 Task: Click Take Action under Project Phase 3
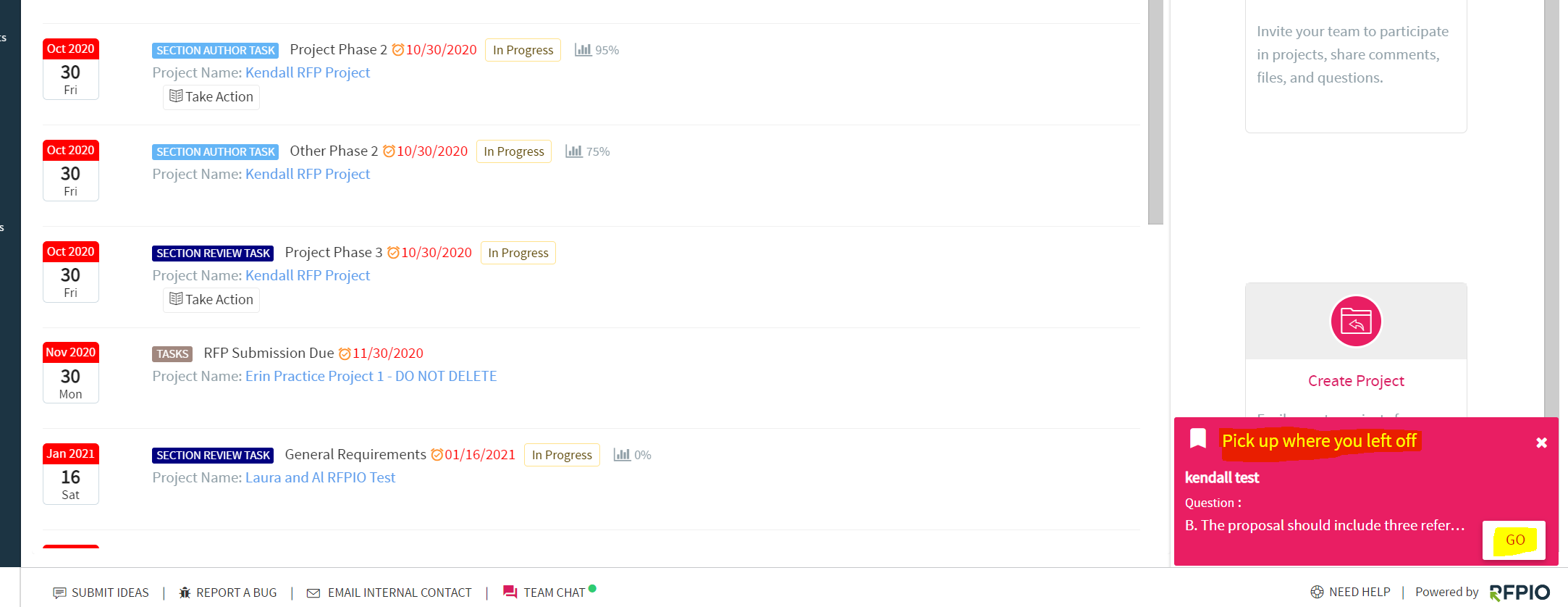point(211,300)
